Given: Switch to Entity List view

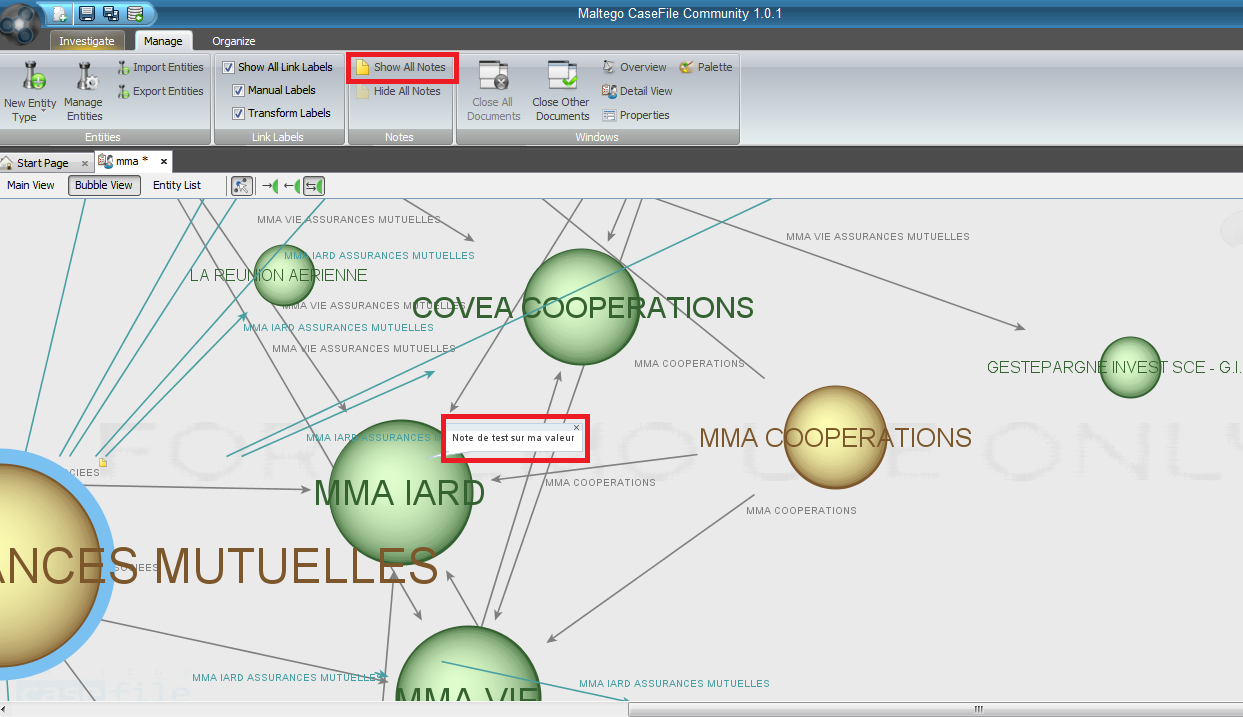Looking at the screenshot, I should pos(177,185).
